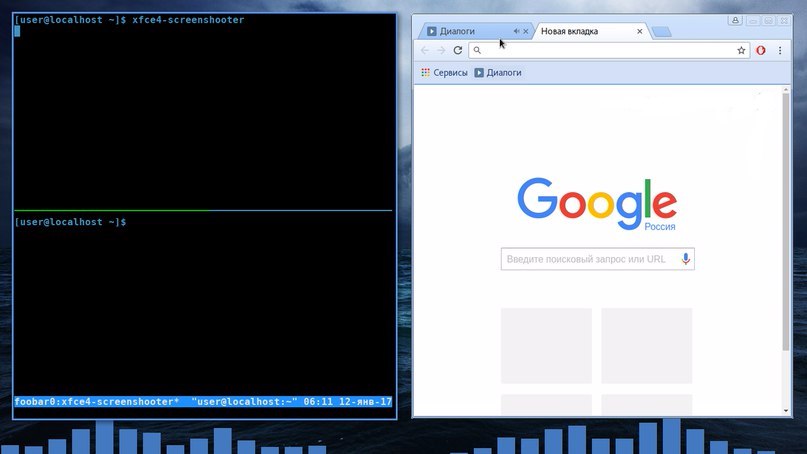Image resolution: width=807 pixels, height=454 pixels.
Task: Open Сервисы apps shortcut in bookmarks bar
Action: pyautogui.click(x=444, y=73)
